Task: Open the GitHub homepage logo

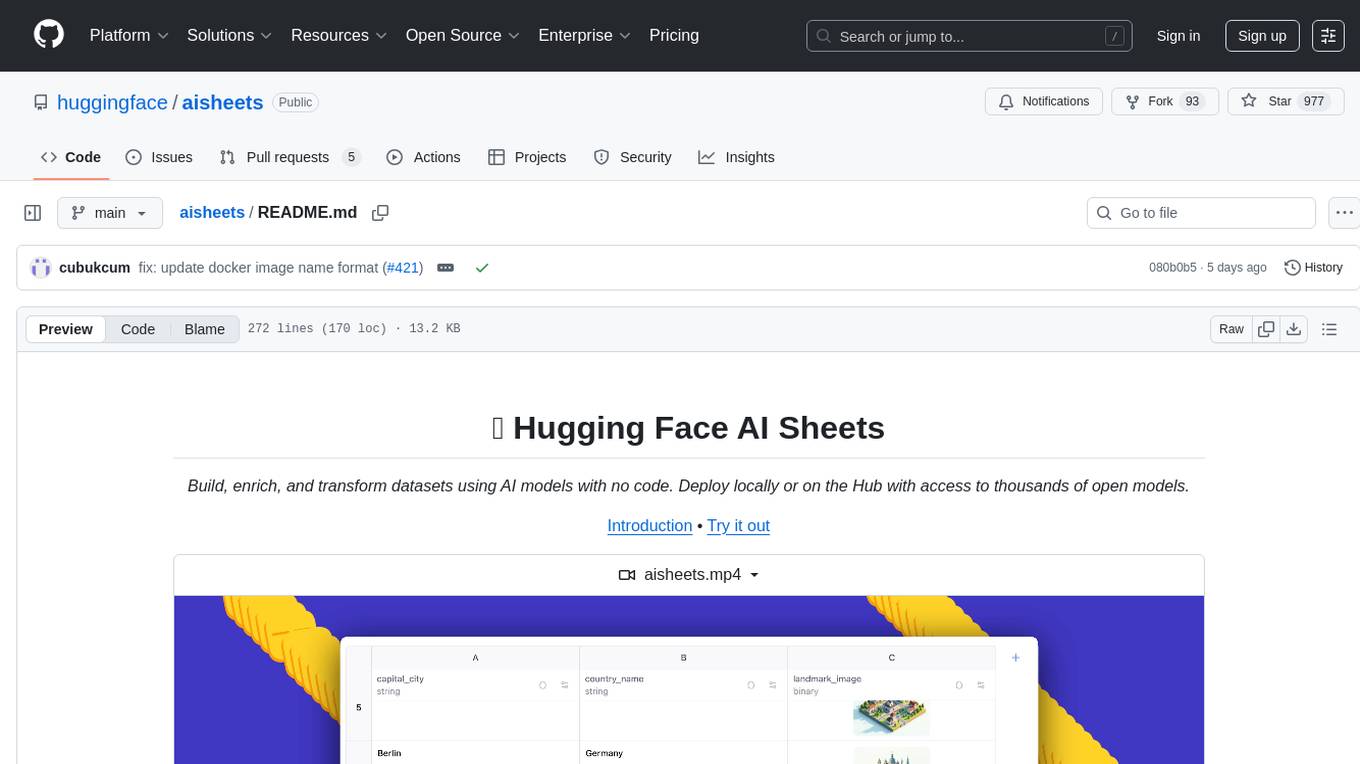Action: [x=49, y=35]
